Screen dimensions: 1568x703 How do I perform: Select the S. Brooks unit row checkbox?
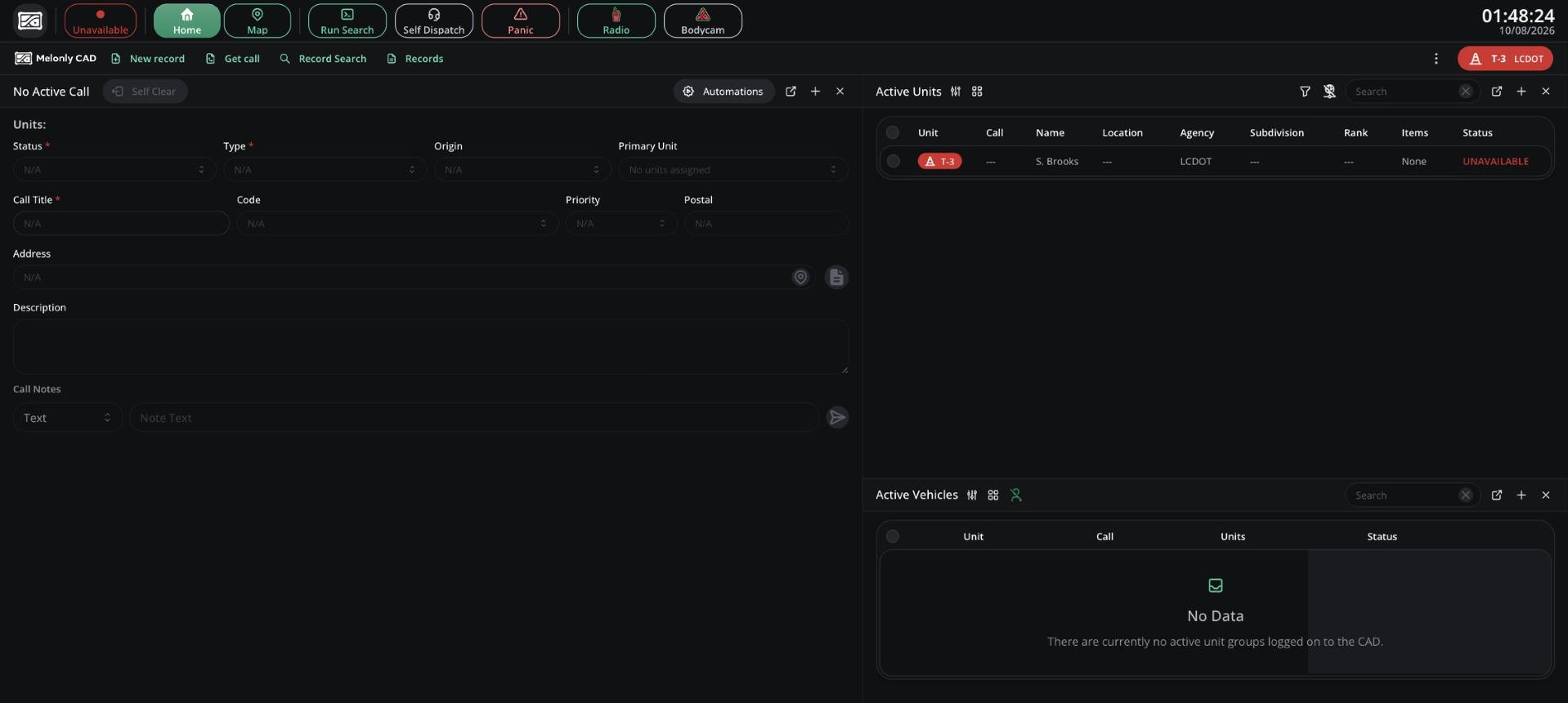[x=894, y=161]
